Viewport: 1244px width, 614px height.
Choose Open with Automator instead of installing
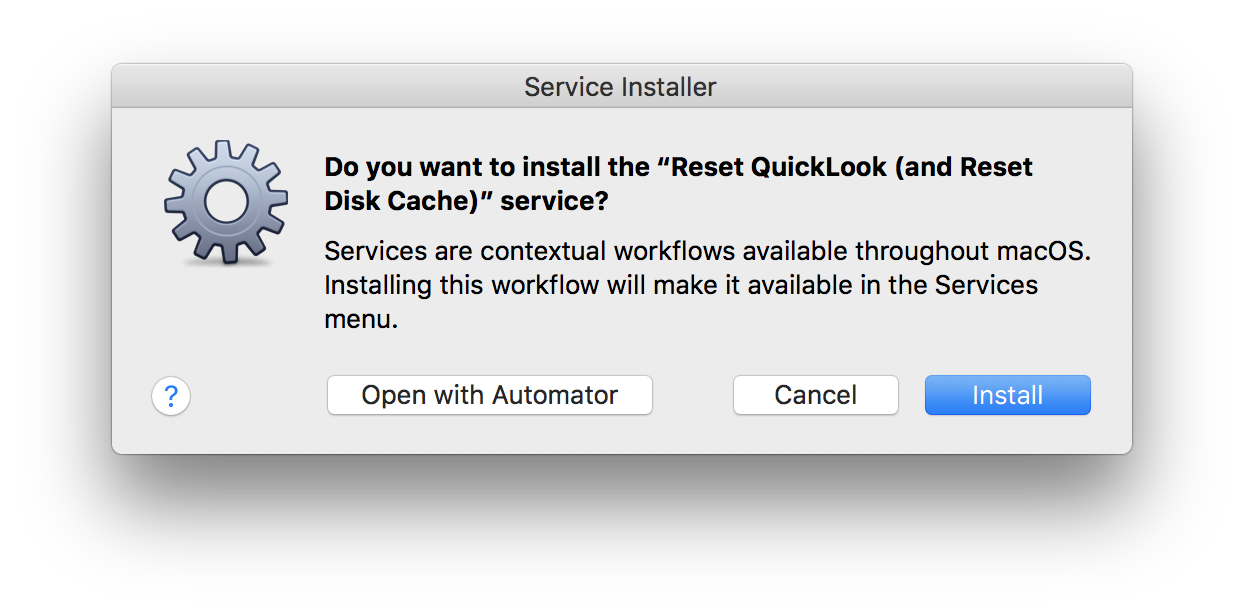point(489,395)
